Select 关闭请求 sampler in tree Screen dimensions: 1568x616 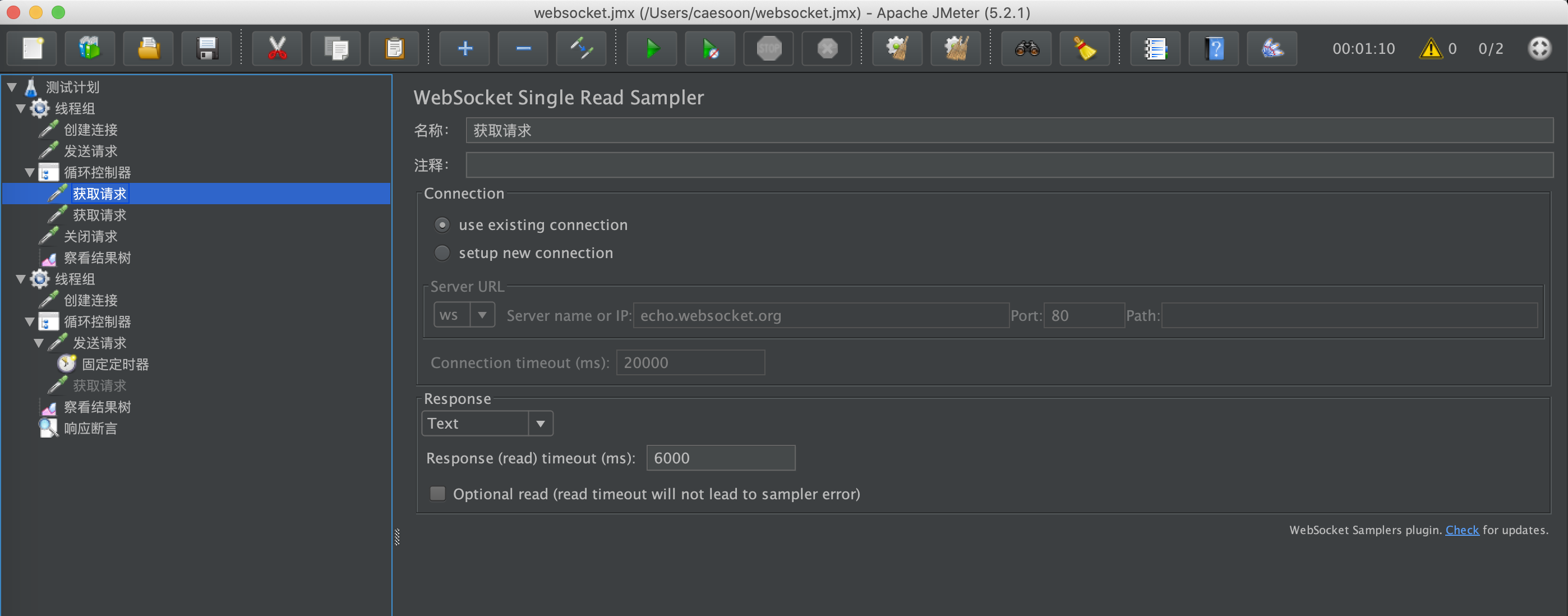click(x=90, y=237)
